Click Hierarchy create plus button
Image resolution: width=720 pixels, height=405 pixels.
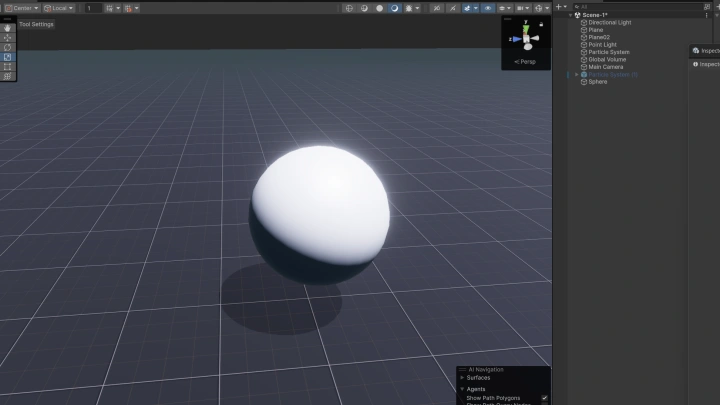coord(558,6)
